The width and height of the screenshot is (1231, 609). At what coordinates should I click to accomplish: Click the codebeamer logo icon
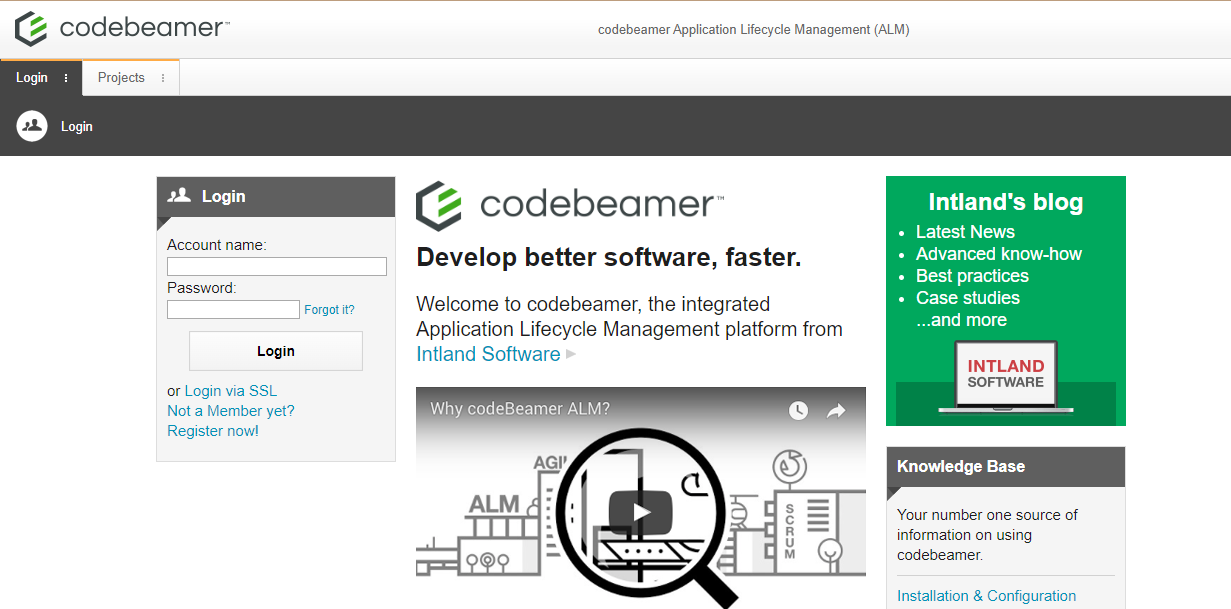coord(29,28)
